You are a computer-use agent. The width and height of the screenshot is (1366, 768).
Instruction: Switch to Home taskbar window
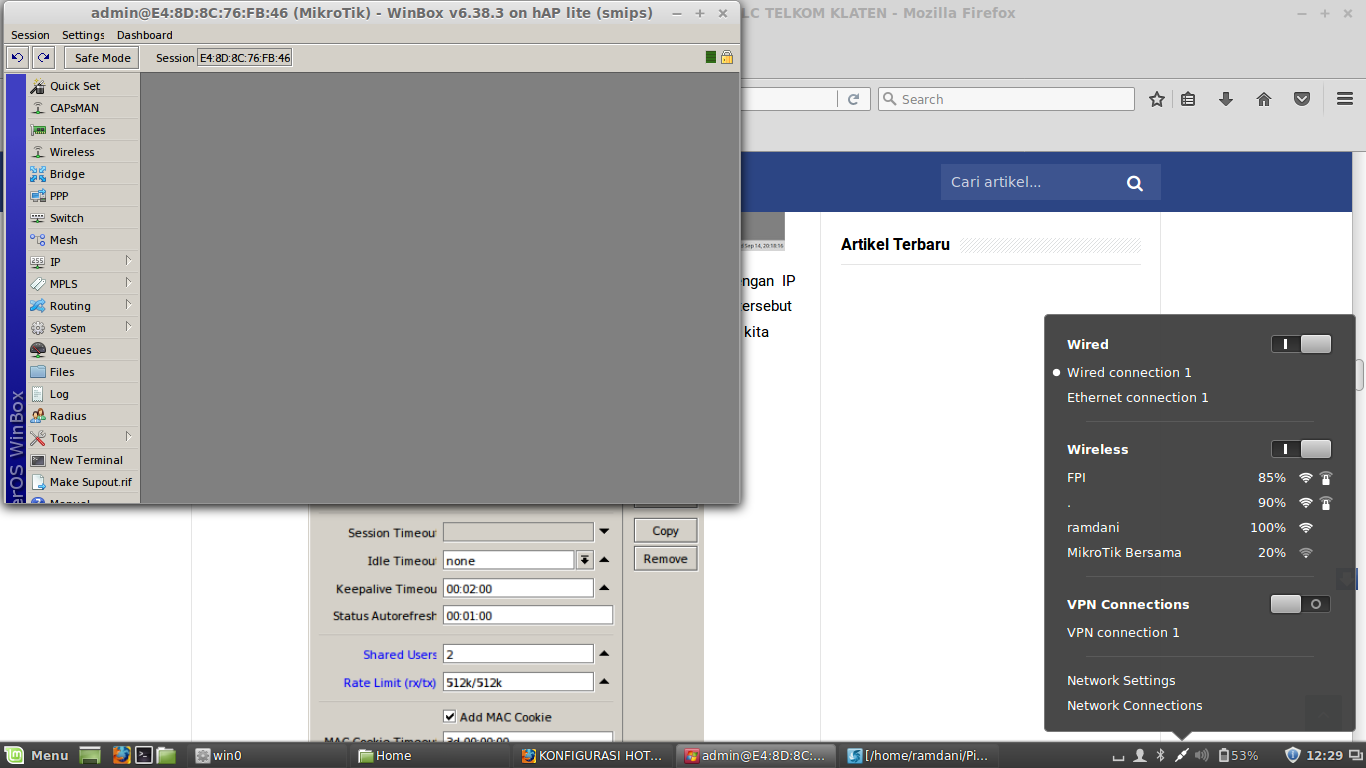point(432,755)
